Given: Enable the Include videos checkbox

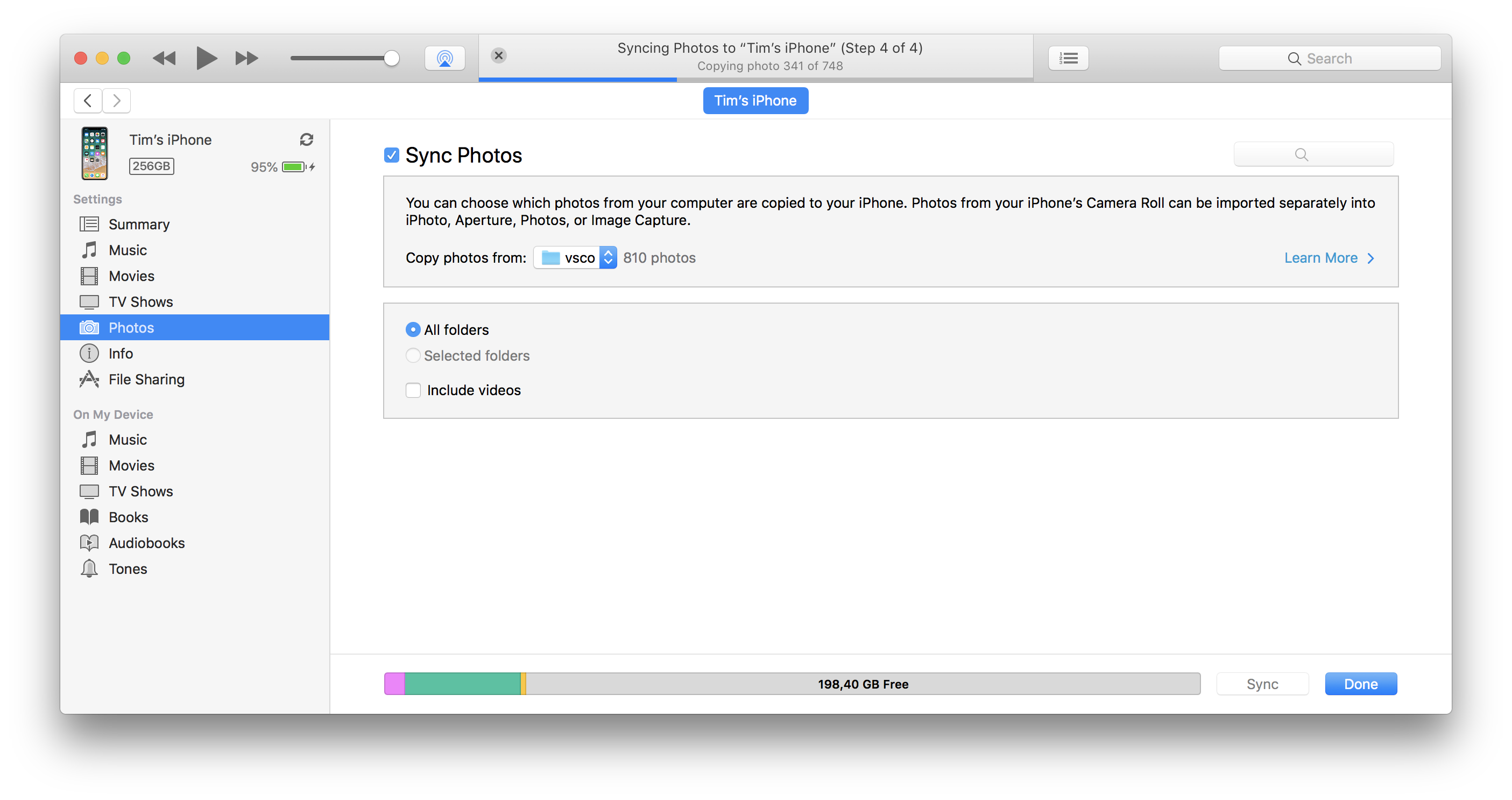Looking at the screenshot, I should (x=413, y=391).
